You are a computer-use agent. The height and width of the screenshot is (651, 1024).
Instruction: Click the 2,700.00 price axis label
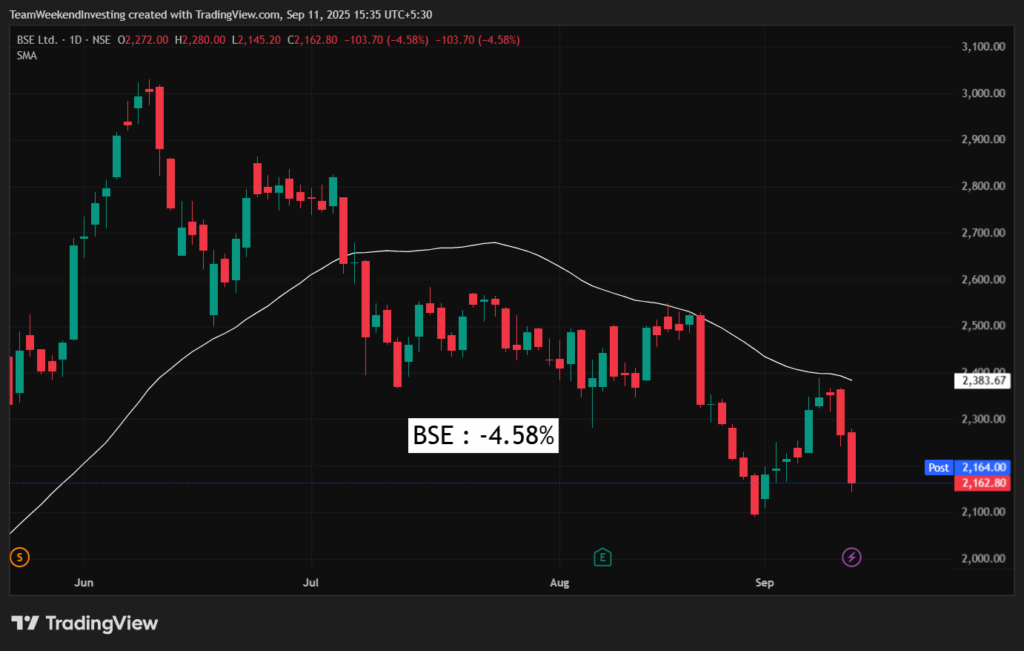983,232
